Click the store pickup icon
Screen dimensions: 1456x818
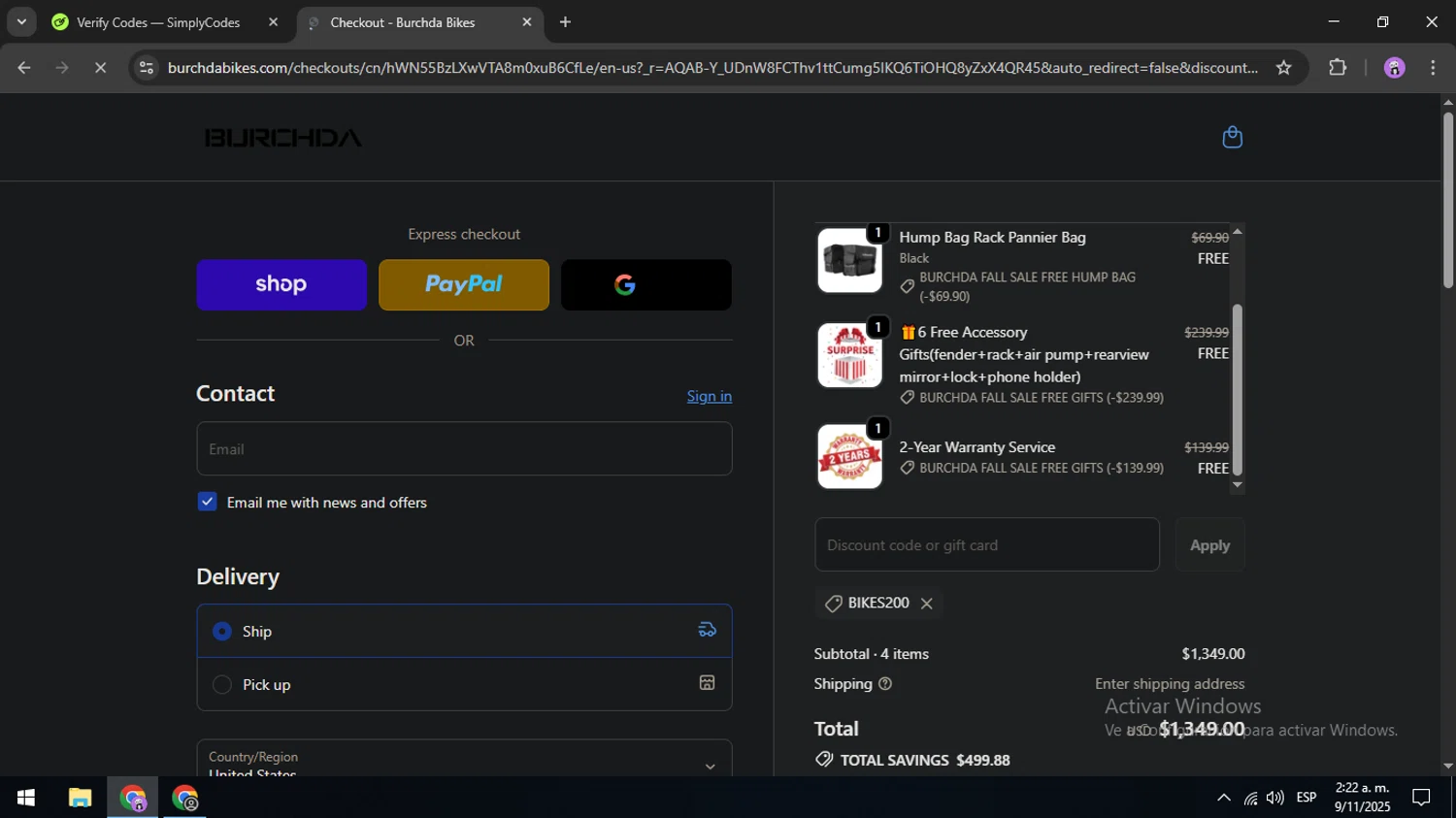click(x=708, y=683)
